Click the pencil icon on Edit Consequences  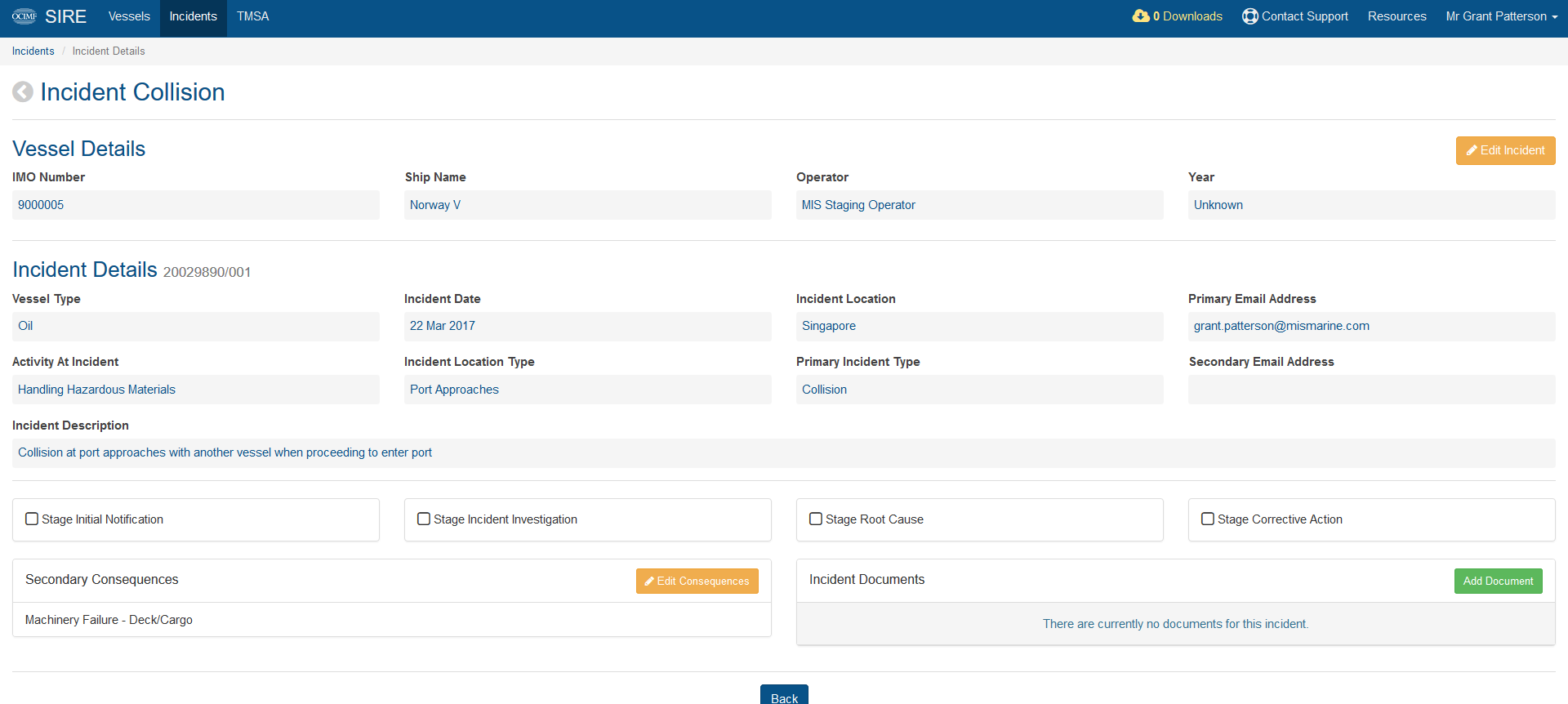(649, 581)
